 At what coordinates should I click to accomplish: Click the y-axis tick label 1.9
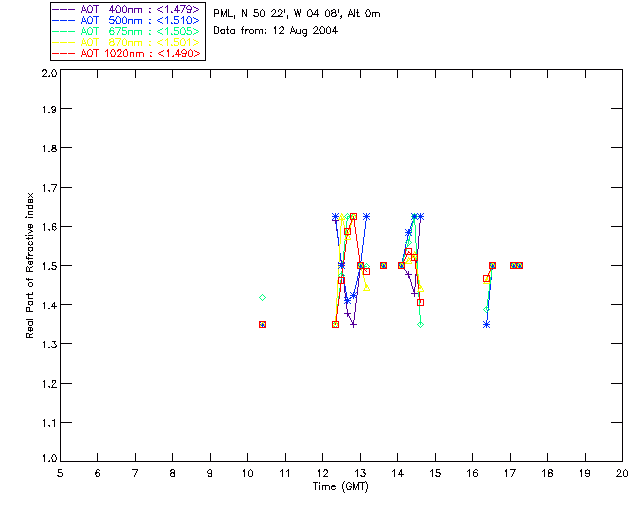coord(49,109)
